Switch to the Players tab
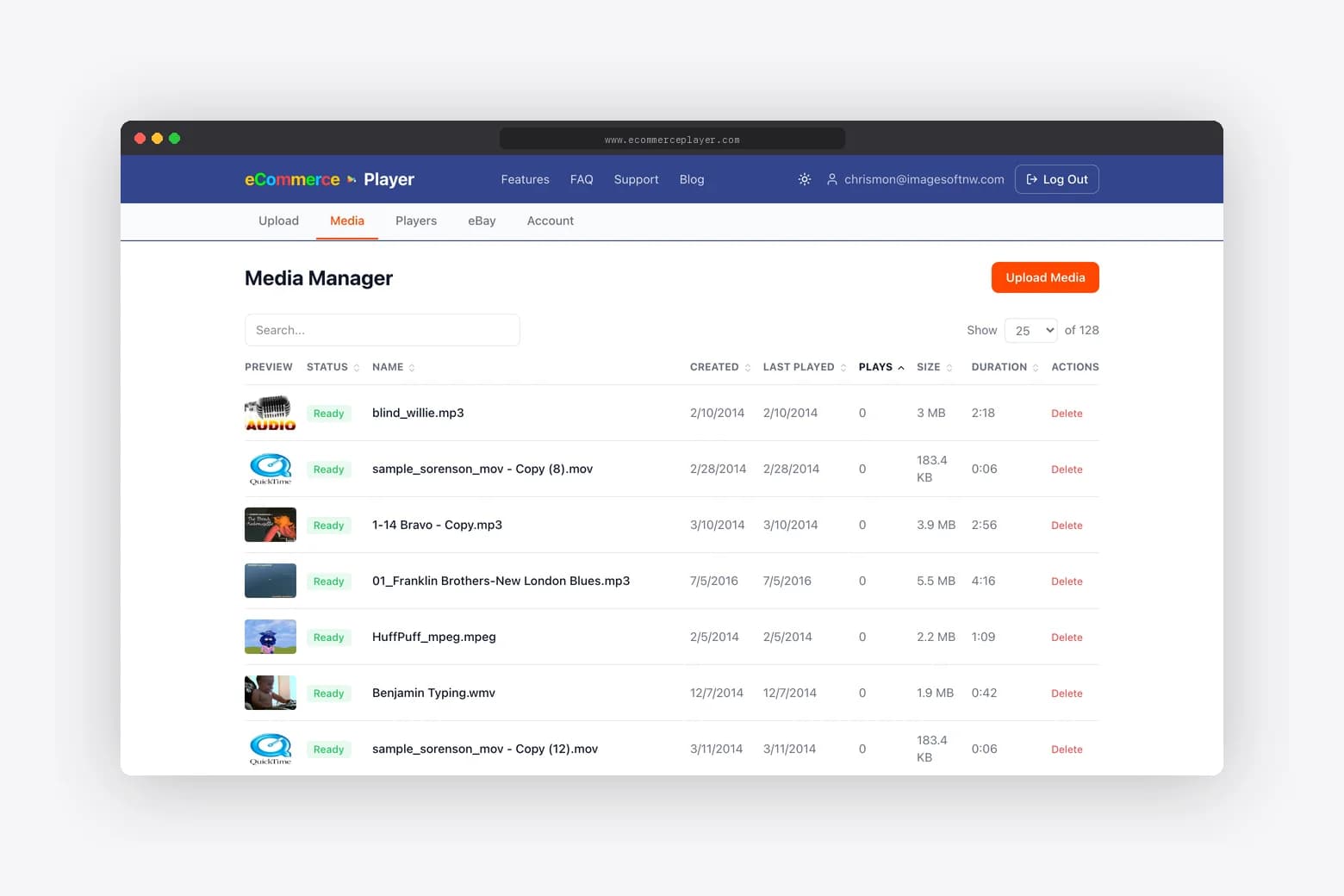 (x=416, y=221)
